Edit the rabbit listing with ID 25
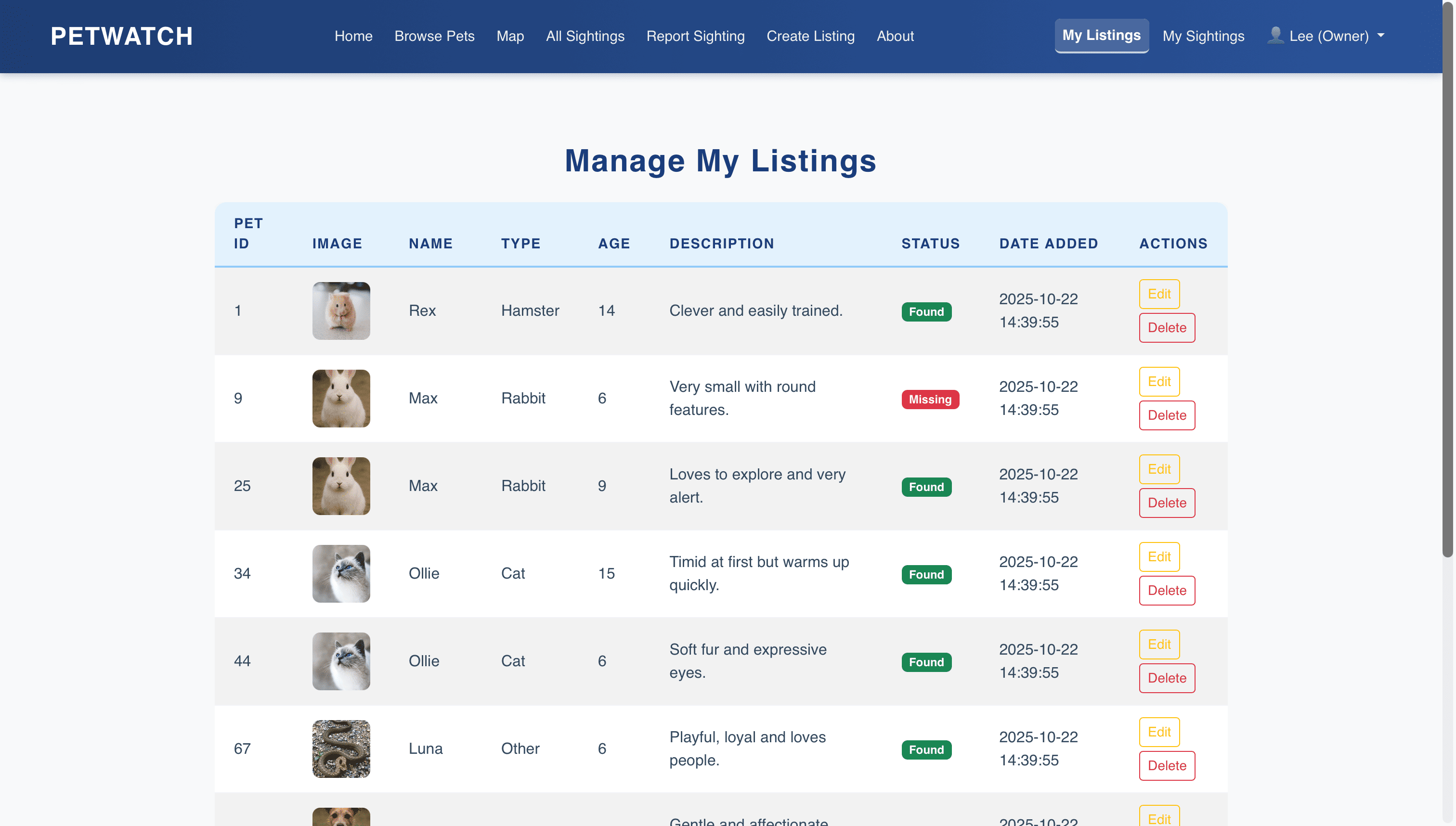1456x826 pixels. coord(1158,469)
